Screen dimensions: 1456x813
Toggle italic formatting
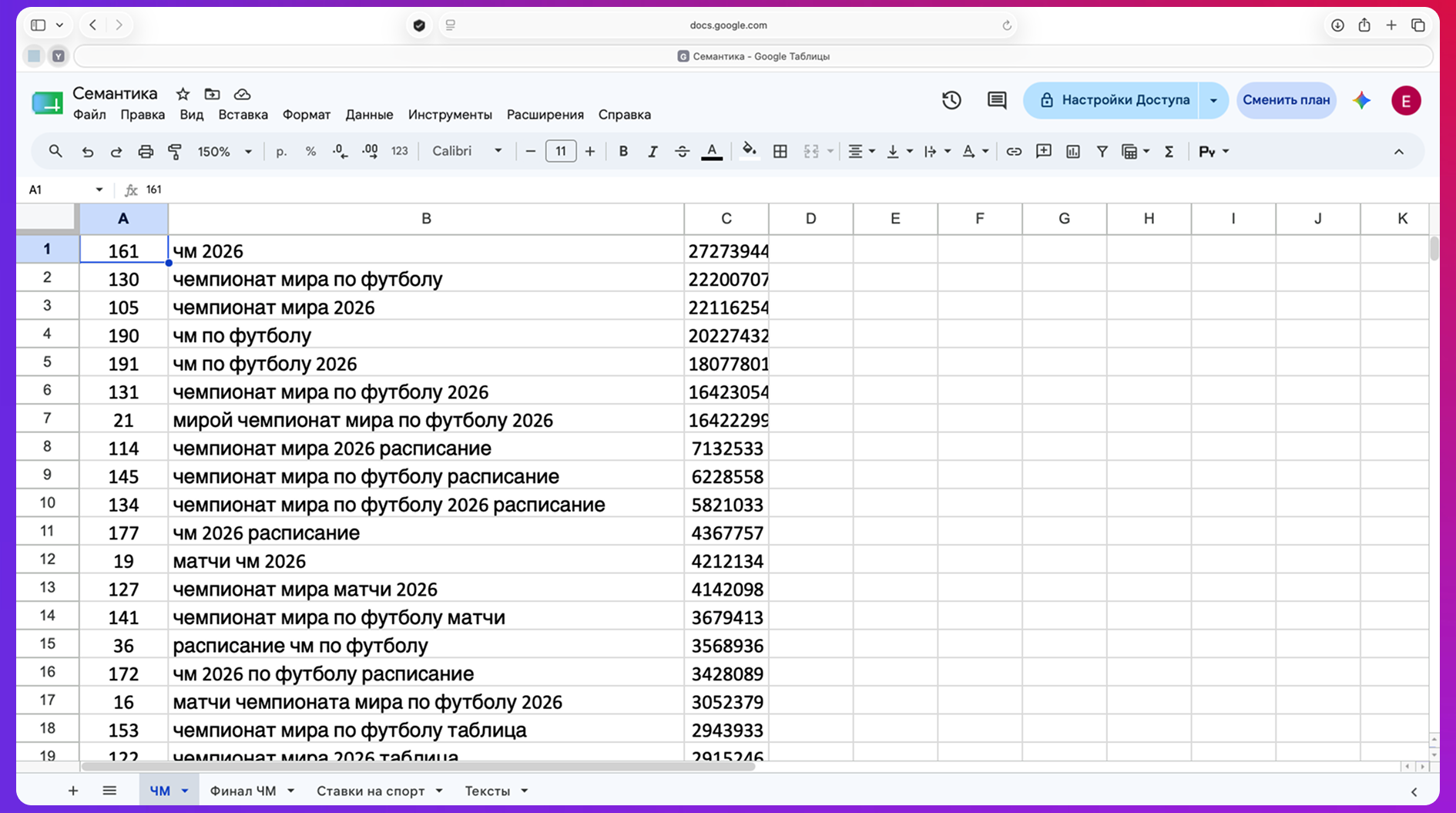(653, 152)
